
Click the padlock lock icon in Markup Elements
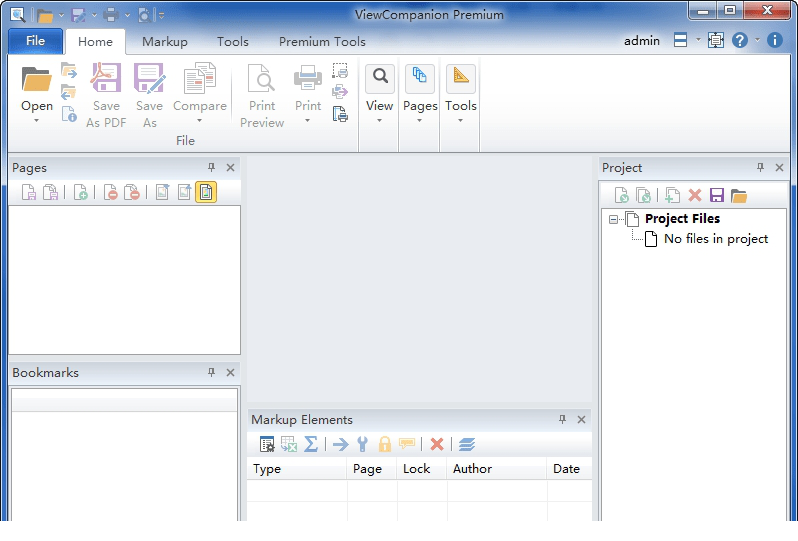(385, 444)
